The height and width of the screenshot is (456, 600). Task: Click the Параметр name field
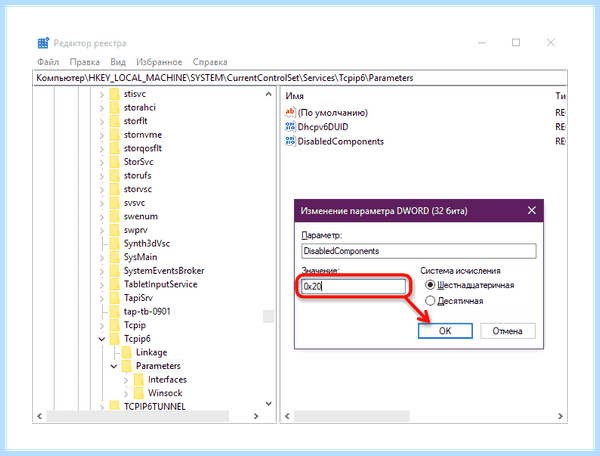pos(419,251)
